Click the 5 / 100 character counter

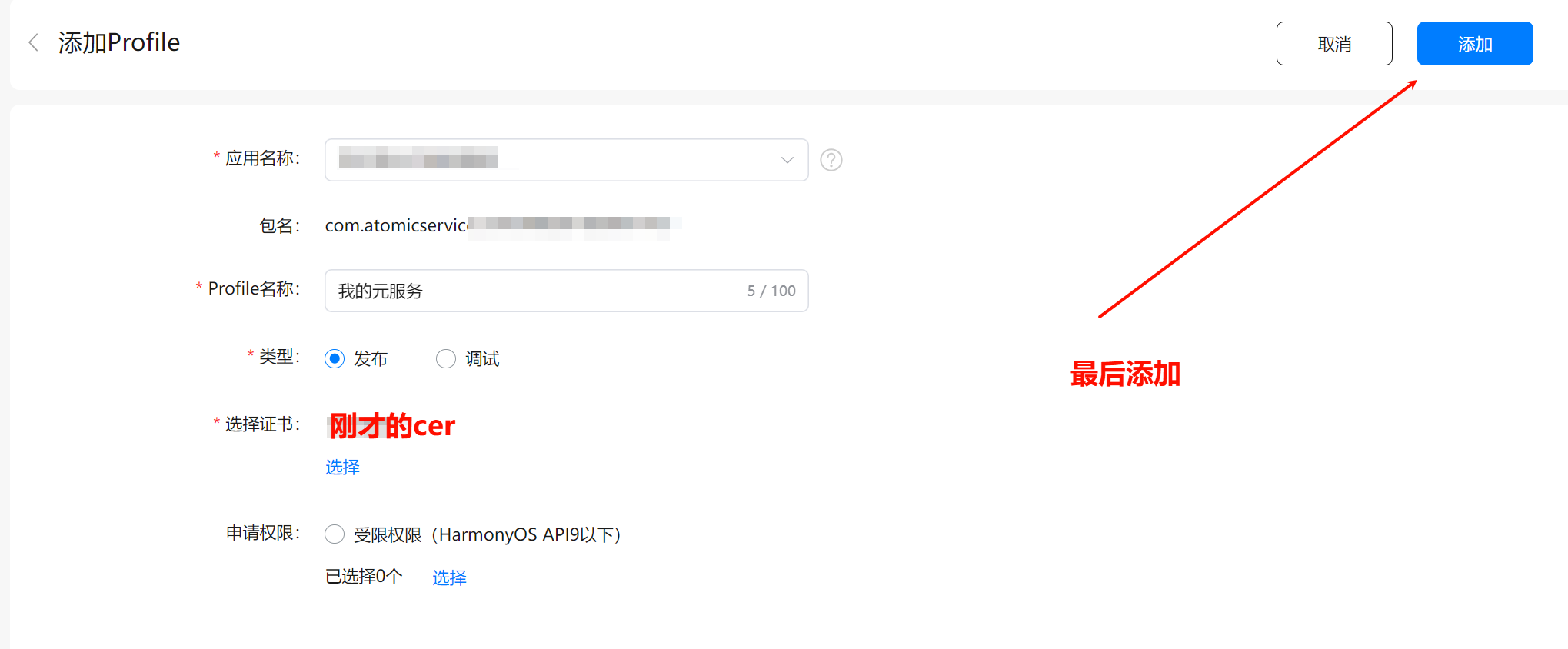(771, 291)
